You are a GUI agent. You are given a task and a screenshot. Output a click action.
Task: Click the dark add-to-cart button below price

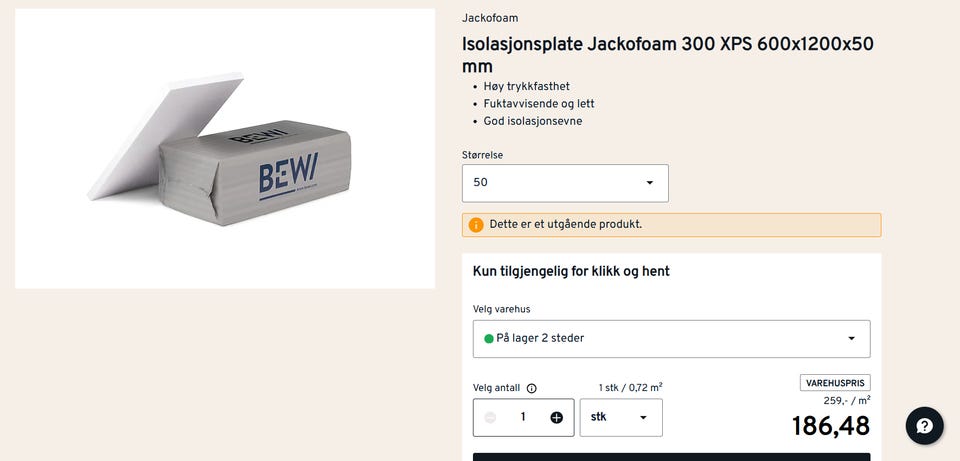click(x=672, y=457)
